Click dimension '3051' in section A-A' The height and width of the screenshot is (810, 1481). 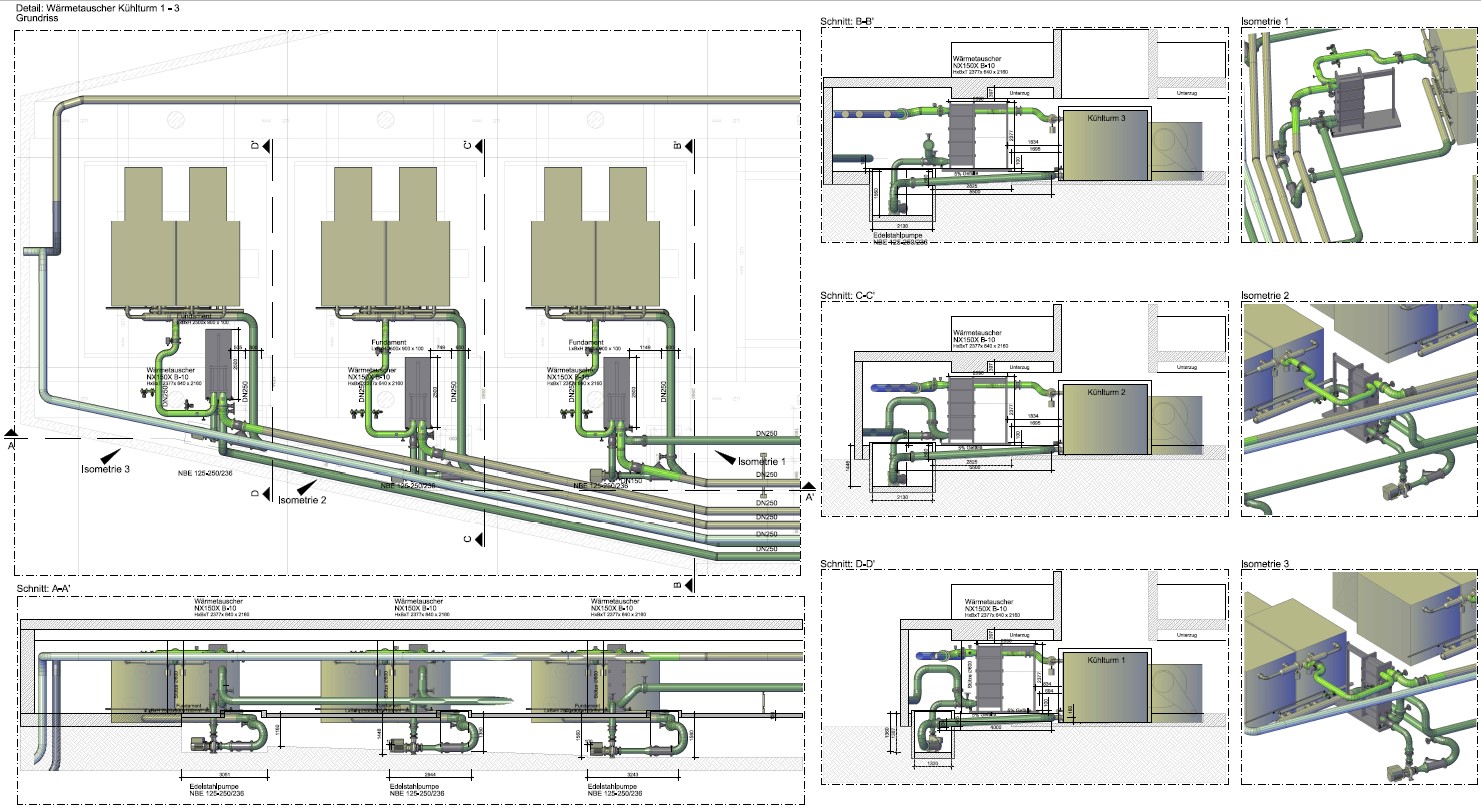point(224,773)
